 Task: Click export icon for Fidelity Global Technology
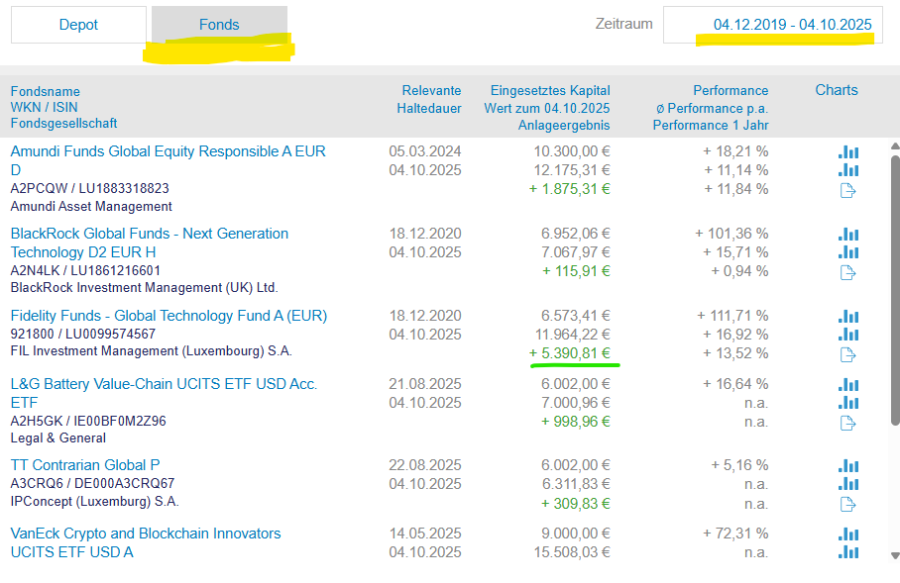click(x=848, y=354)
